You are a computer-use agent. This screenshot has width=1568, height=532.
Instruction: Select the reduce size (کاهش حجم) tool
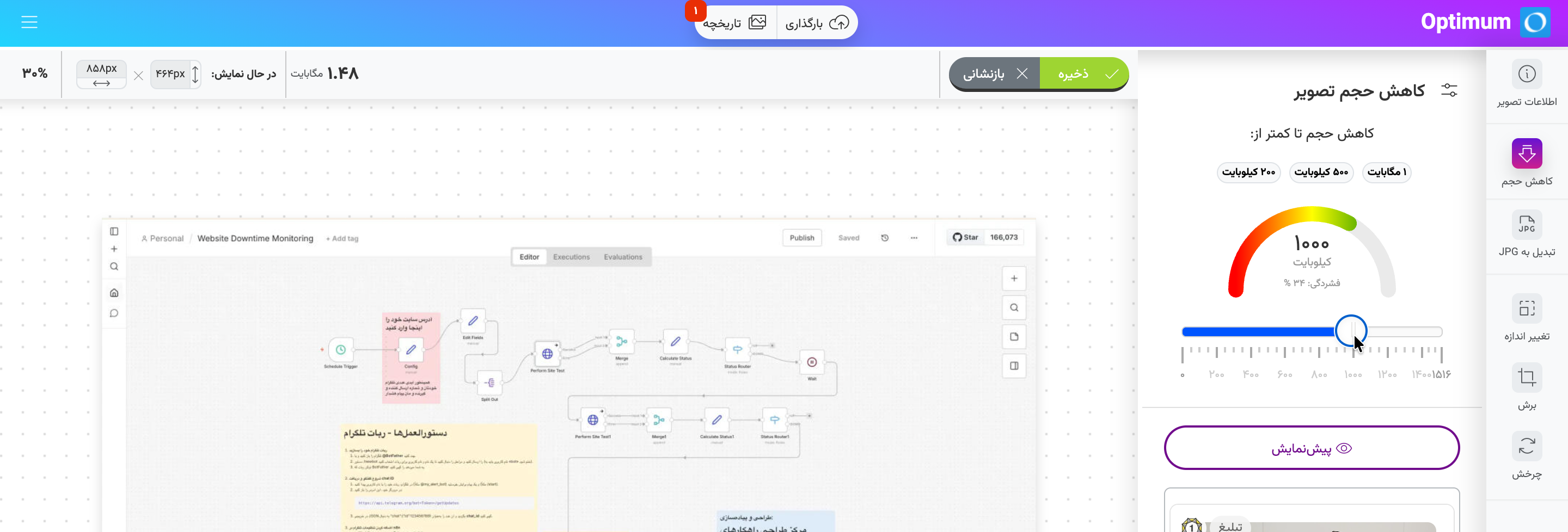[1526, 154]
